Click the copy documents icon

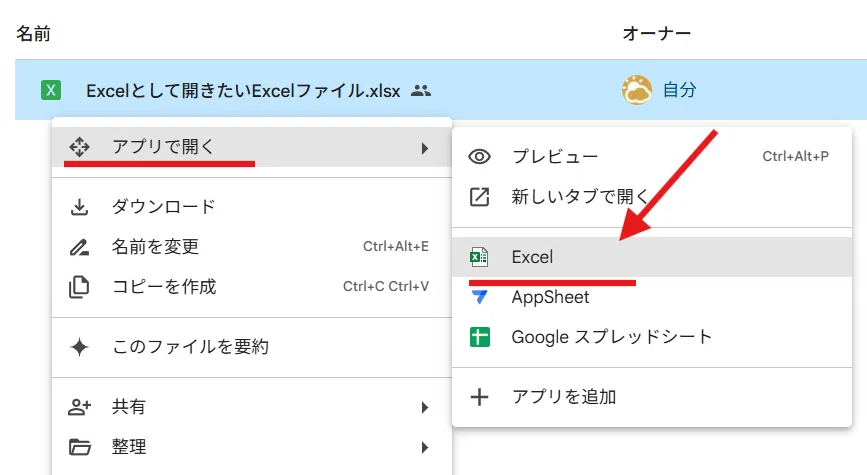click(79, 286)
